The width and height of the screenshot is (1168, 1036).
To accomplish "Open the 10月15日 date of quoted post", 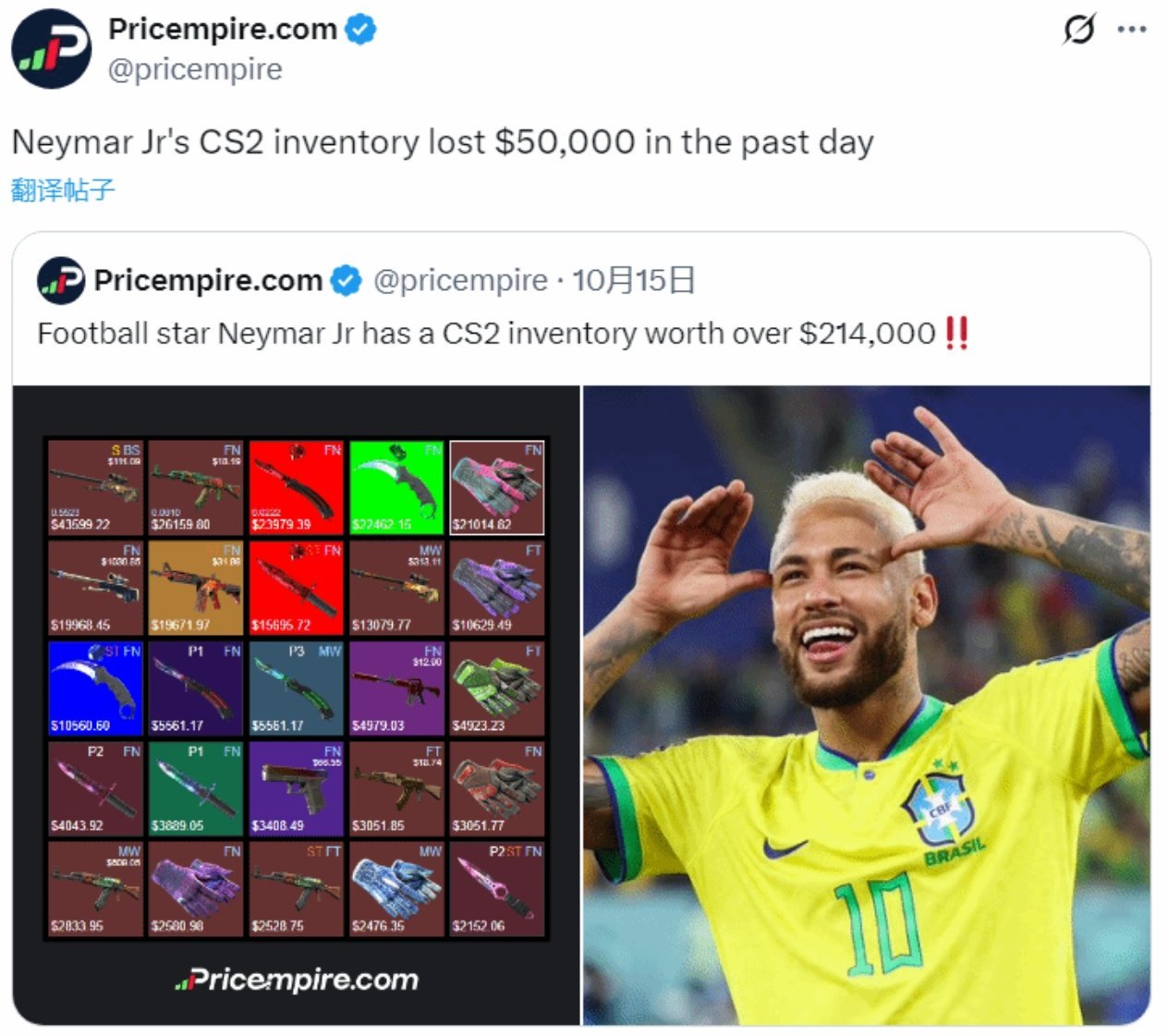I will (x=633, y=280).
